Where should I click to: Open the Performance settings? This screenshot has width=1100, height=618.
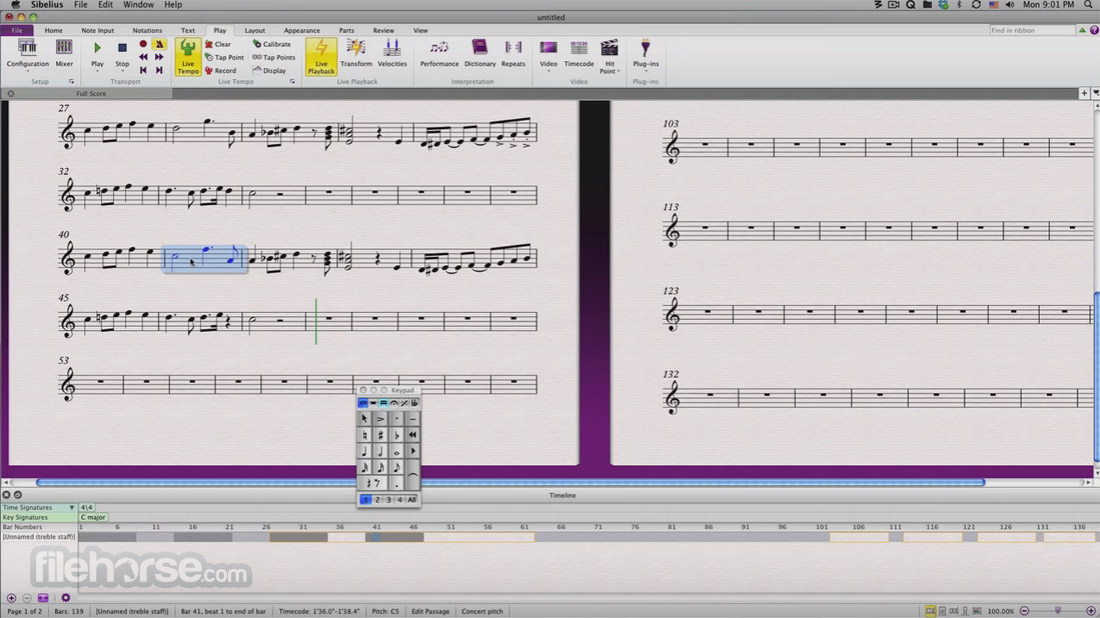(x=439, y=53)
